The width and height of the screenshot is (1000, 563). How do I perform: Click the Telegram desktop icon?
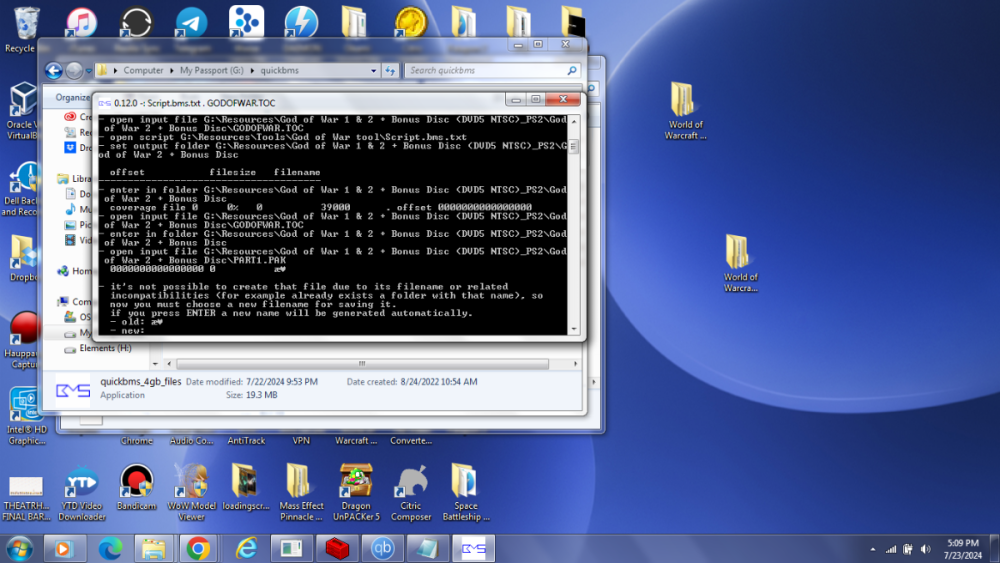(x=191, y=23)
